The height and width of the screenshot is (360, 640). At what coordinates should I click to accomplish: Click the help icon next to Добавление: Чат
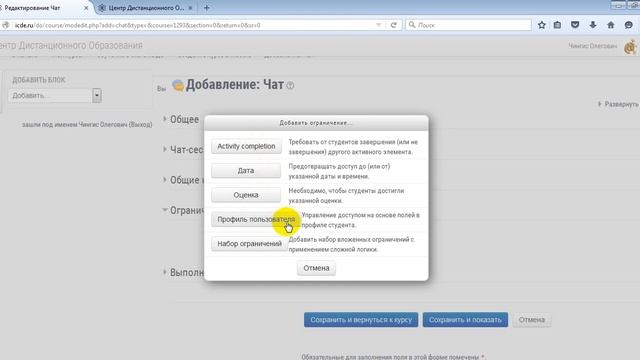(290, 86)
